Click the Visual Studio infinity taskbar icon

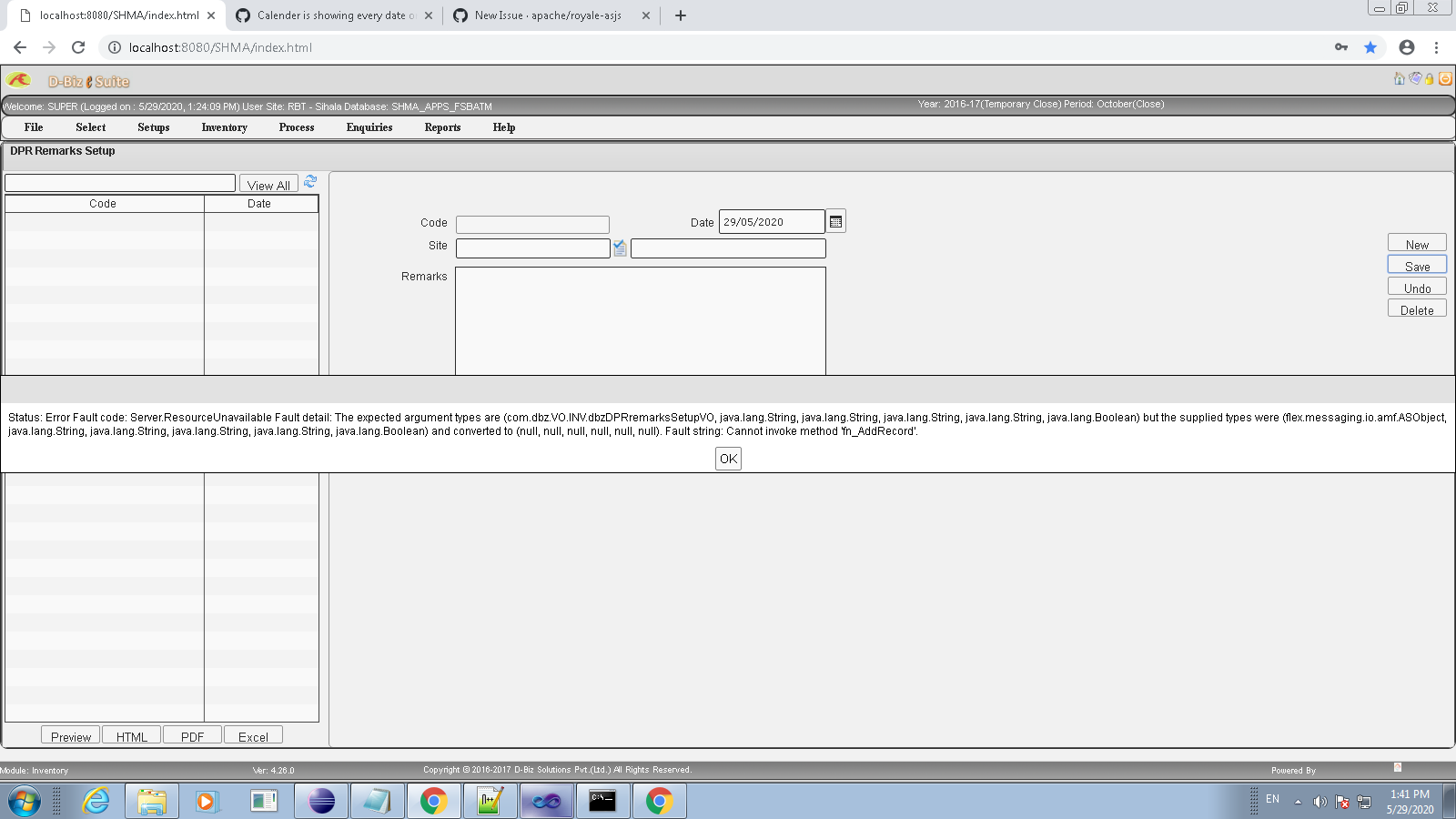coord(547,802)
